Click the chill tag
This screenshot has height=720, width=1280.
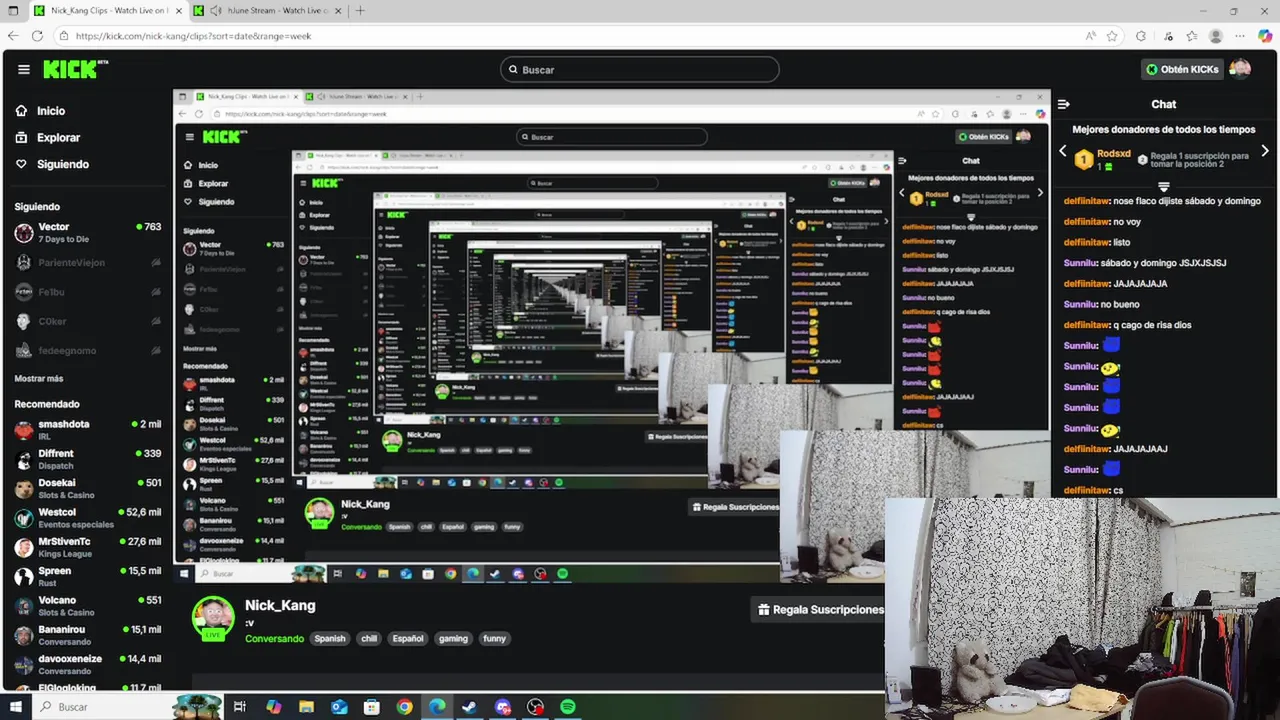click(369, 638)
